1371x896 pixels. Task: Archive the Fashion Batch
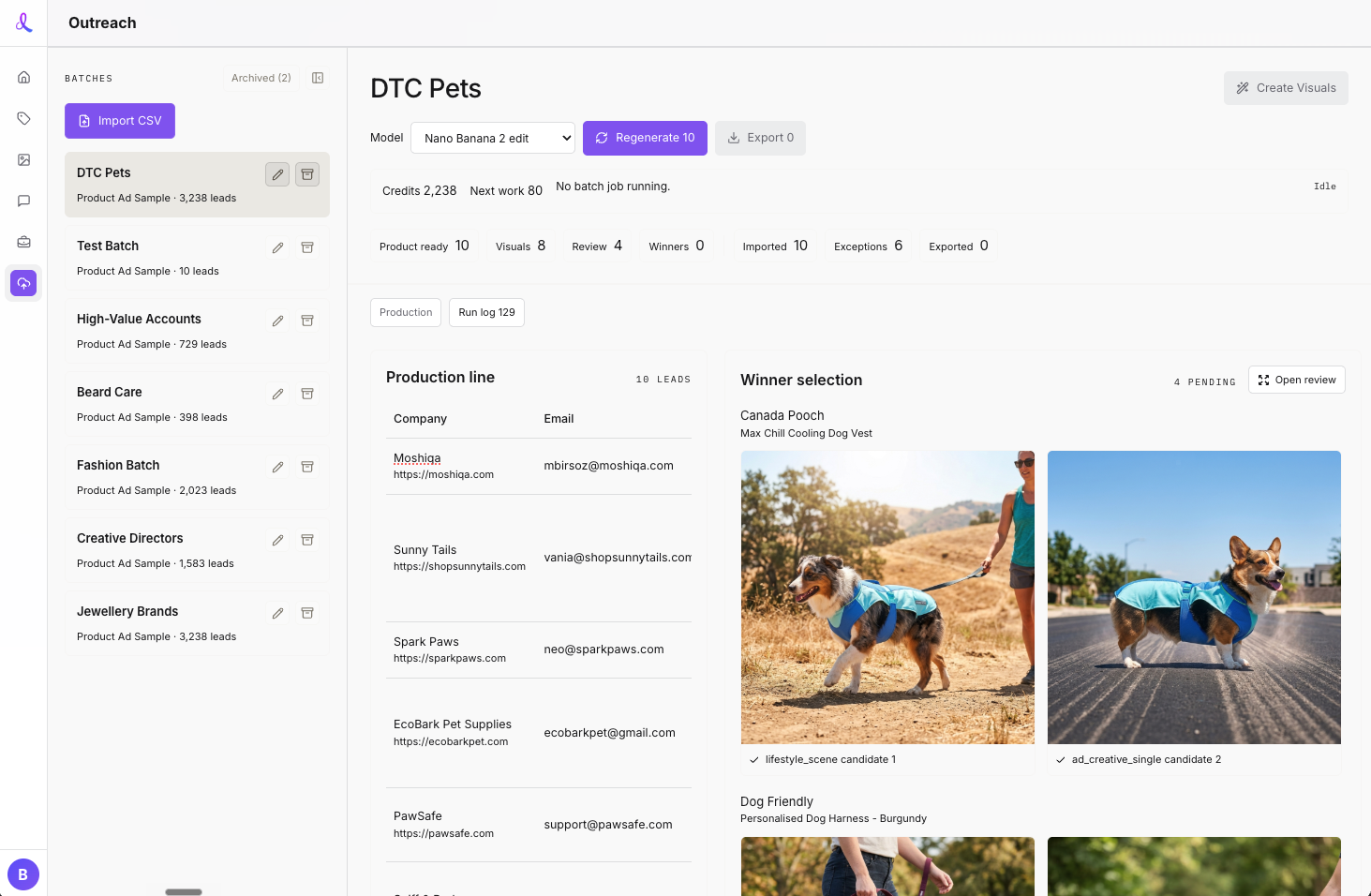(x=307, y=467)
